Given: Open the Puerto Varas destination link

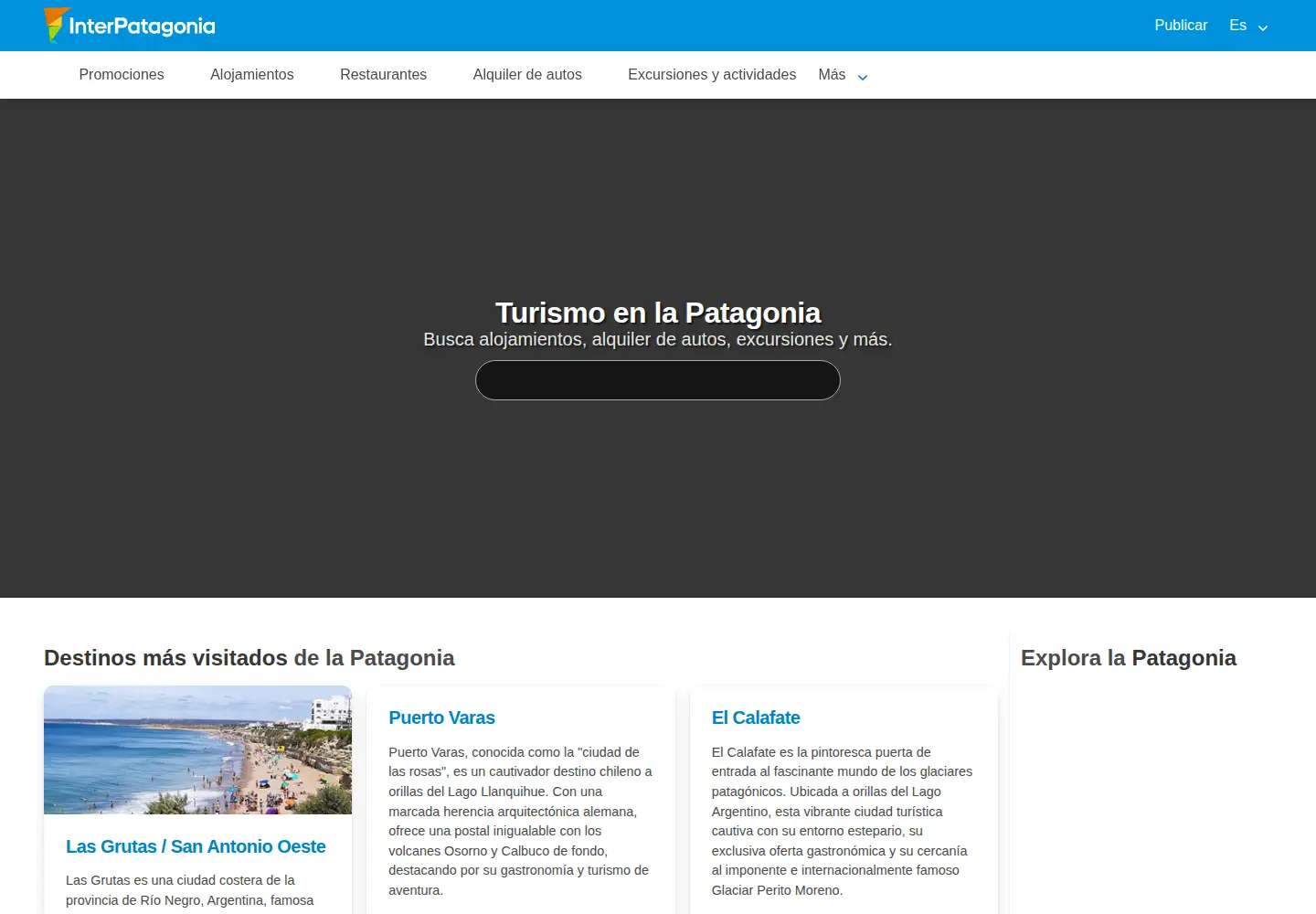Looking at the screenshot, I should coord(441,717).
